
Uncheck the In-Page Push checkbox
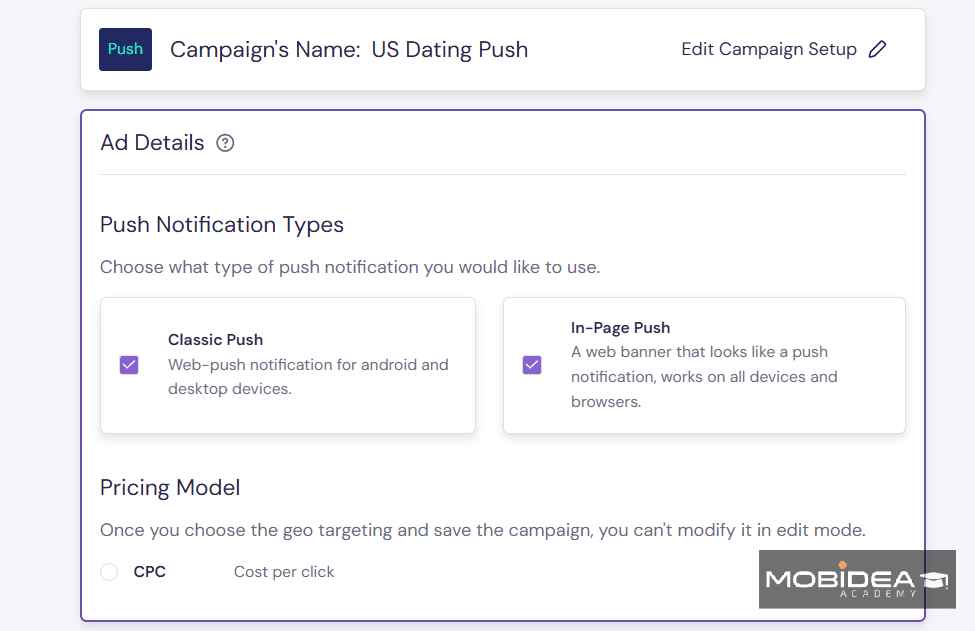[x=532, y=365]
